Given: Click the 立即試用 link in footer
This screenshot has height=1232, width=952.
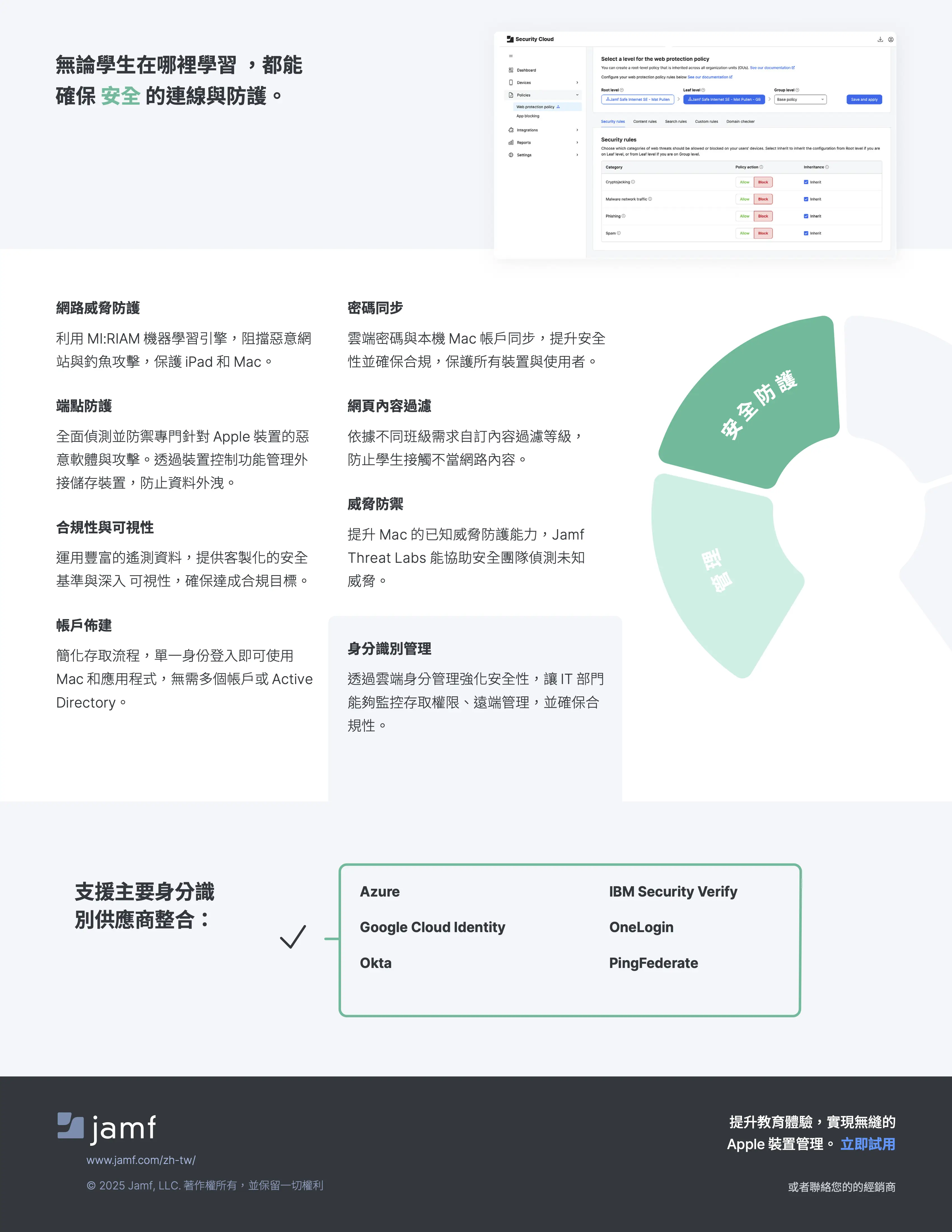Looking at the screenshot, I should pos(867,1144).
